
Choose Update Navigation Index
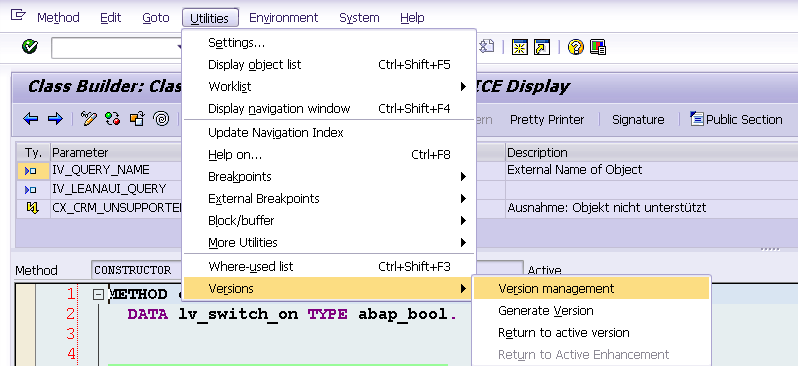pos(329,133)
